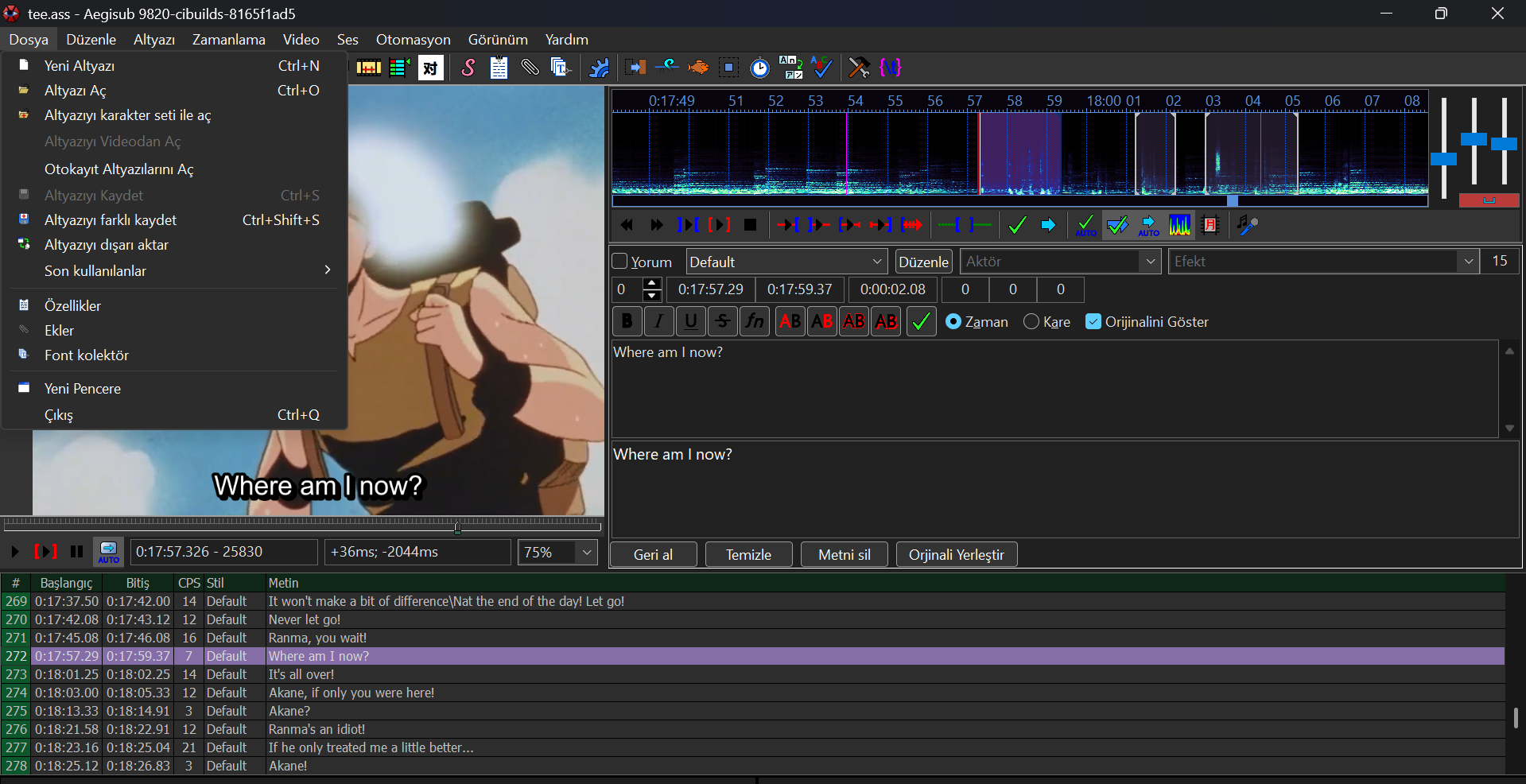Click audio spectrum horizontal scrollbar thumb

point(1232,200)
